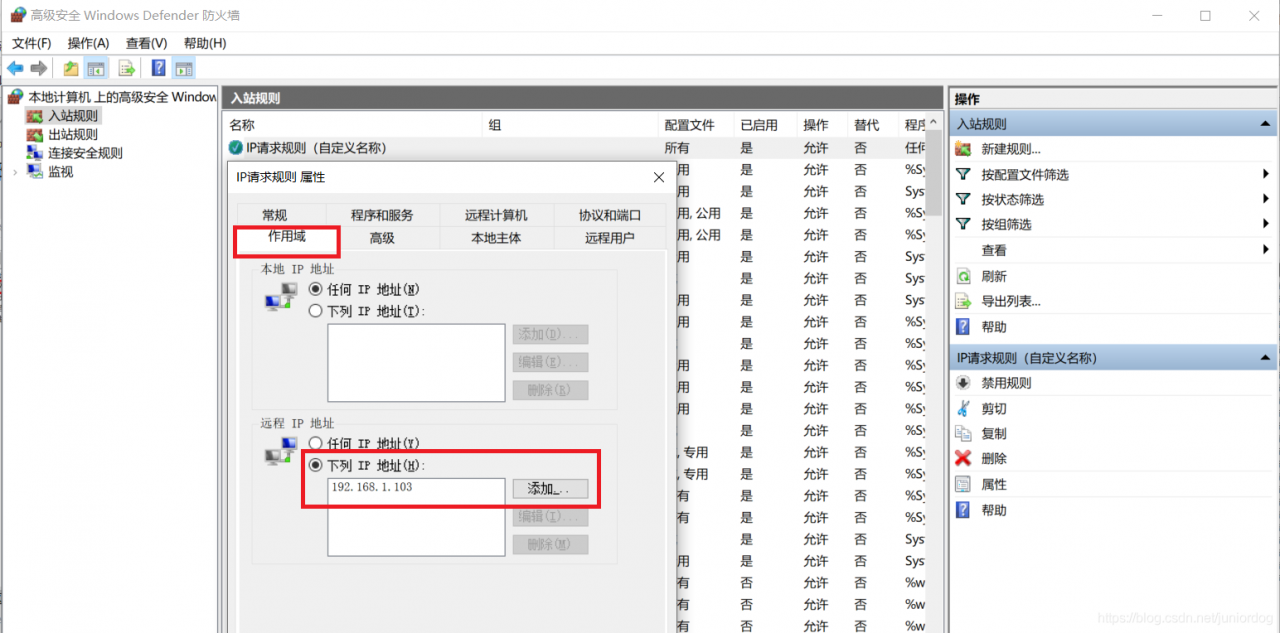1280x633 pixels.
Task: Sort by the 操作 column header
Action: [x=823, y=125]
